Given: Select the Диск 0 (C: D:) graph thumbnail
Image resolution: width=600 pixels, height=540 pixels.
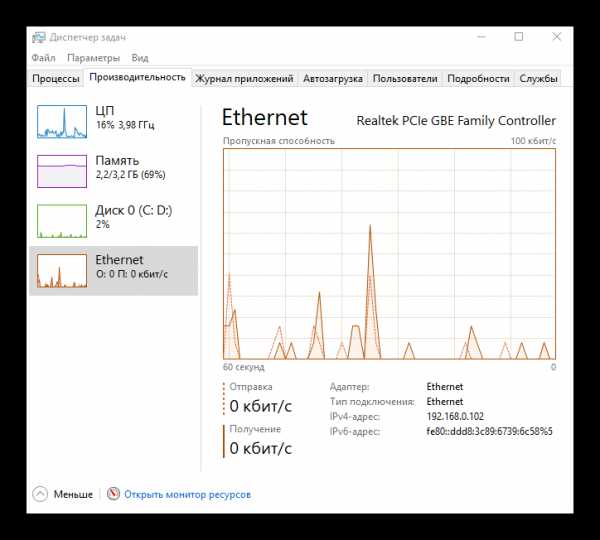Looking at the screenshot, I should pos(62,221).
